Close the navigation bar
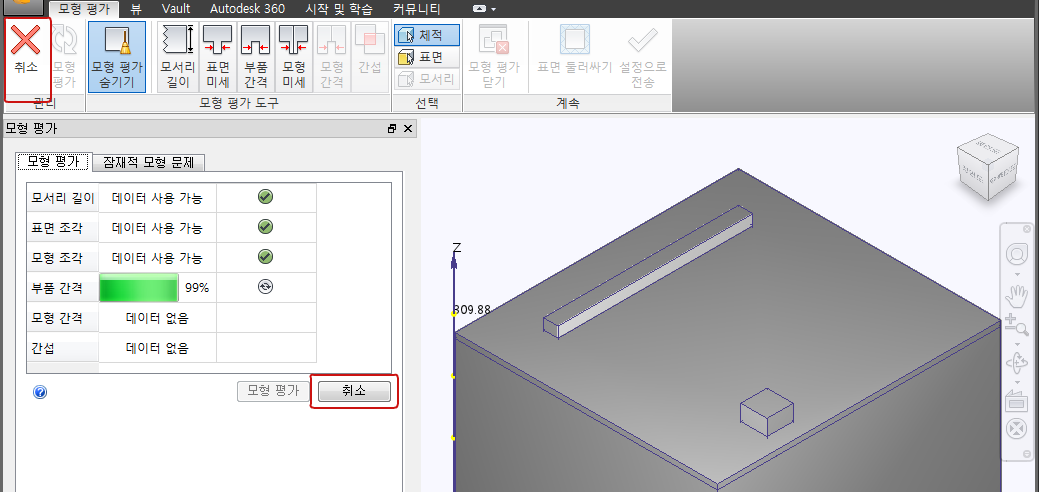The width and height of the screenshot is (1039, 492). coord(1026,229)
